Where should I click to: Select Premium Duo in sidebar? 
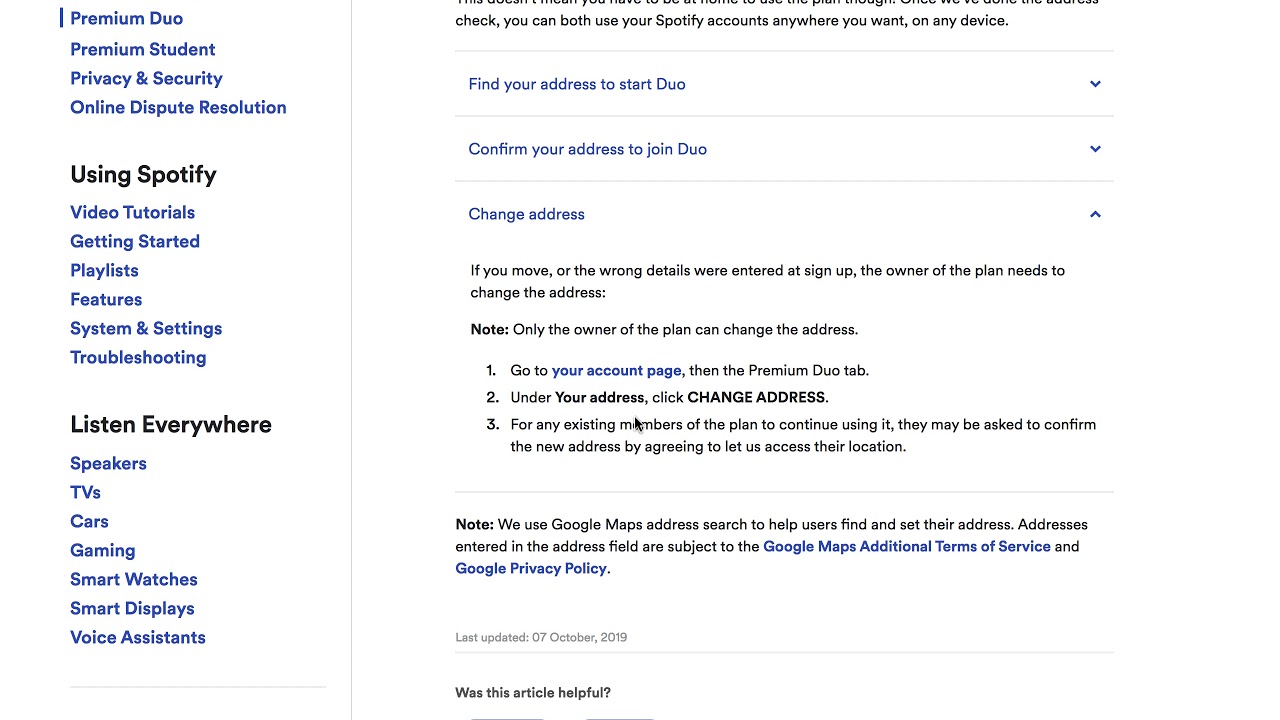[126, 18]
